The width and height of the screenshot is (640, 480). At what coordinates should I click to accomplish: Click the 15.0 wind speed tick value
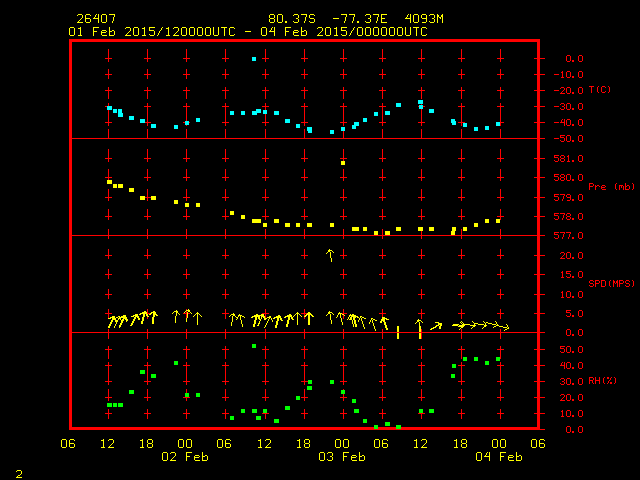(x=571, y=275)
